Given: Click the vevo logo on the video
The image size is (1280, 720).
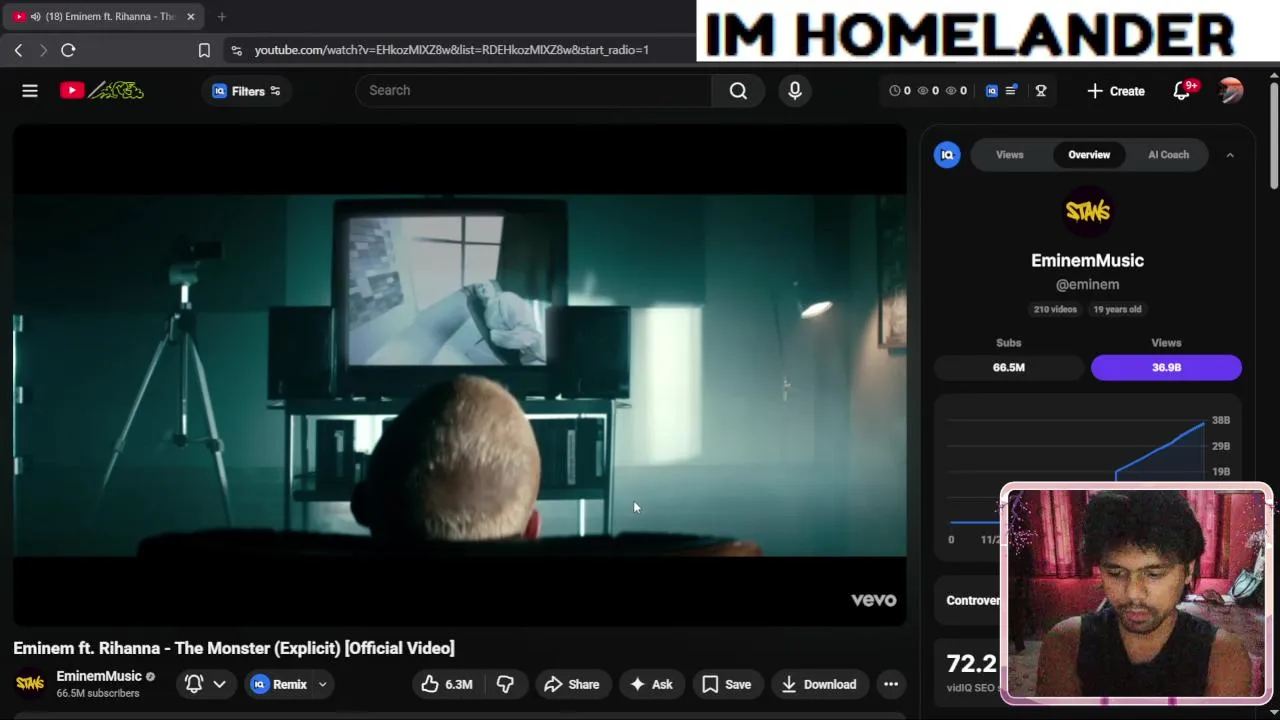Looking at the screenshot, I should coord(874,600).
